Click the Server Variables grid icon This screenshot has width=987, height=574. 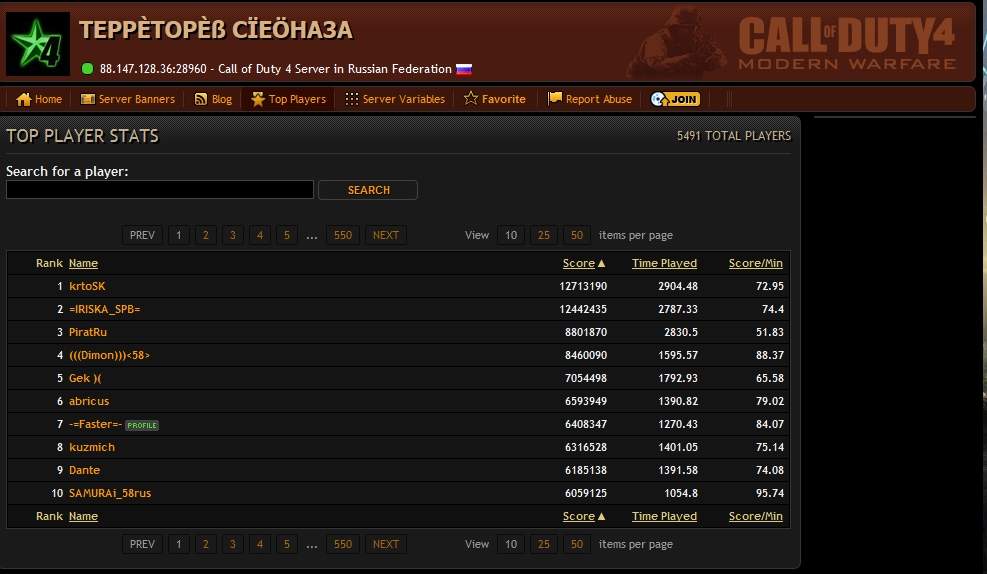click(x=352, y=99)
